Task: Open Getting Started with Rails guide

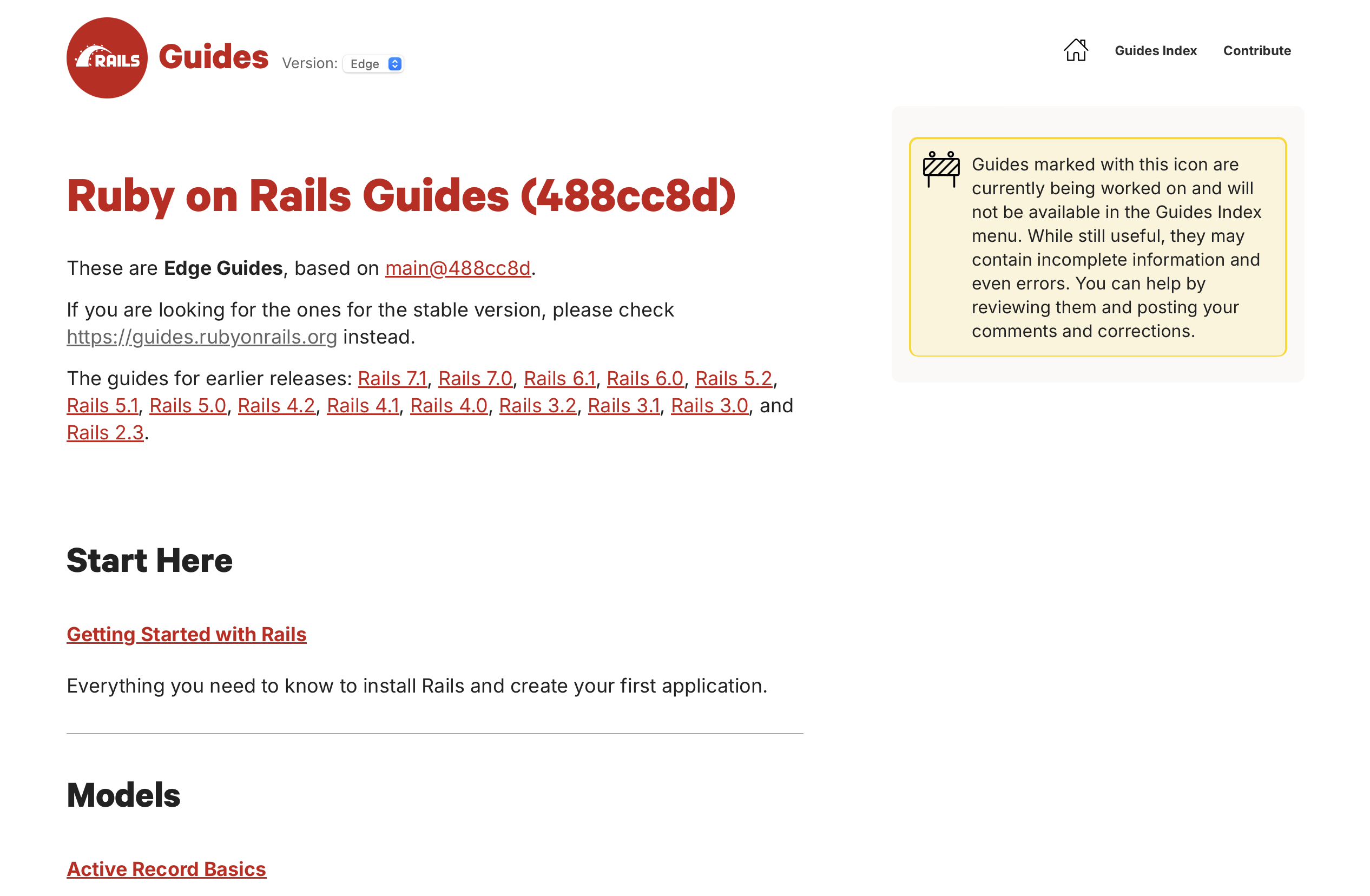Action: coord(186,634)
